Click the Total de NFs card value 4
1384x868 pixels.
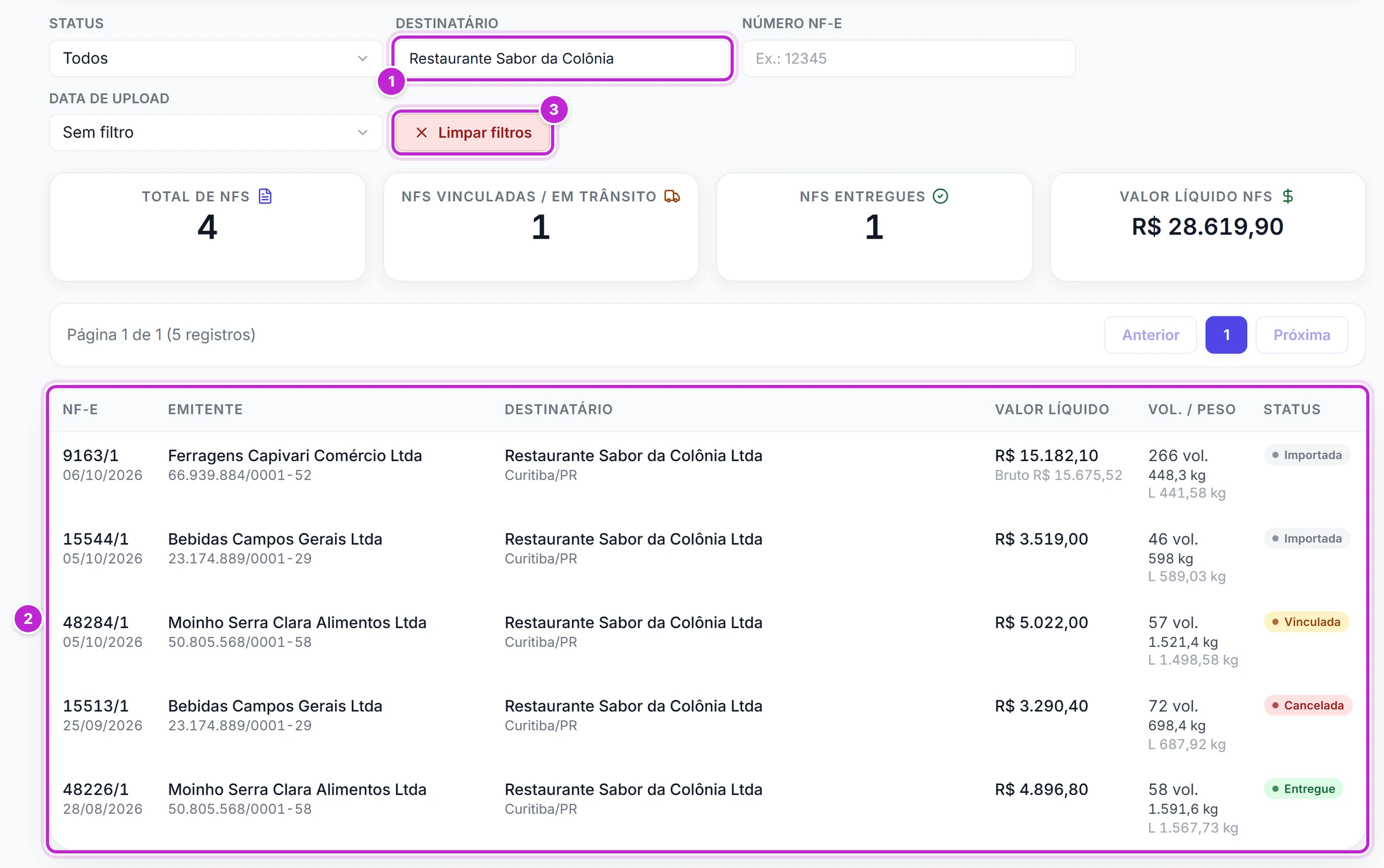tap(207, 227)
